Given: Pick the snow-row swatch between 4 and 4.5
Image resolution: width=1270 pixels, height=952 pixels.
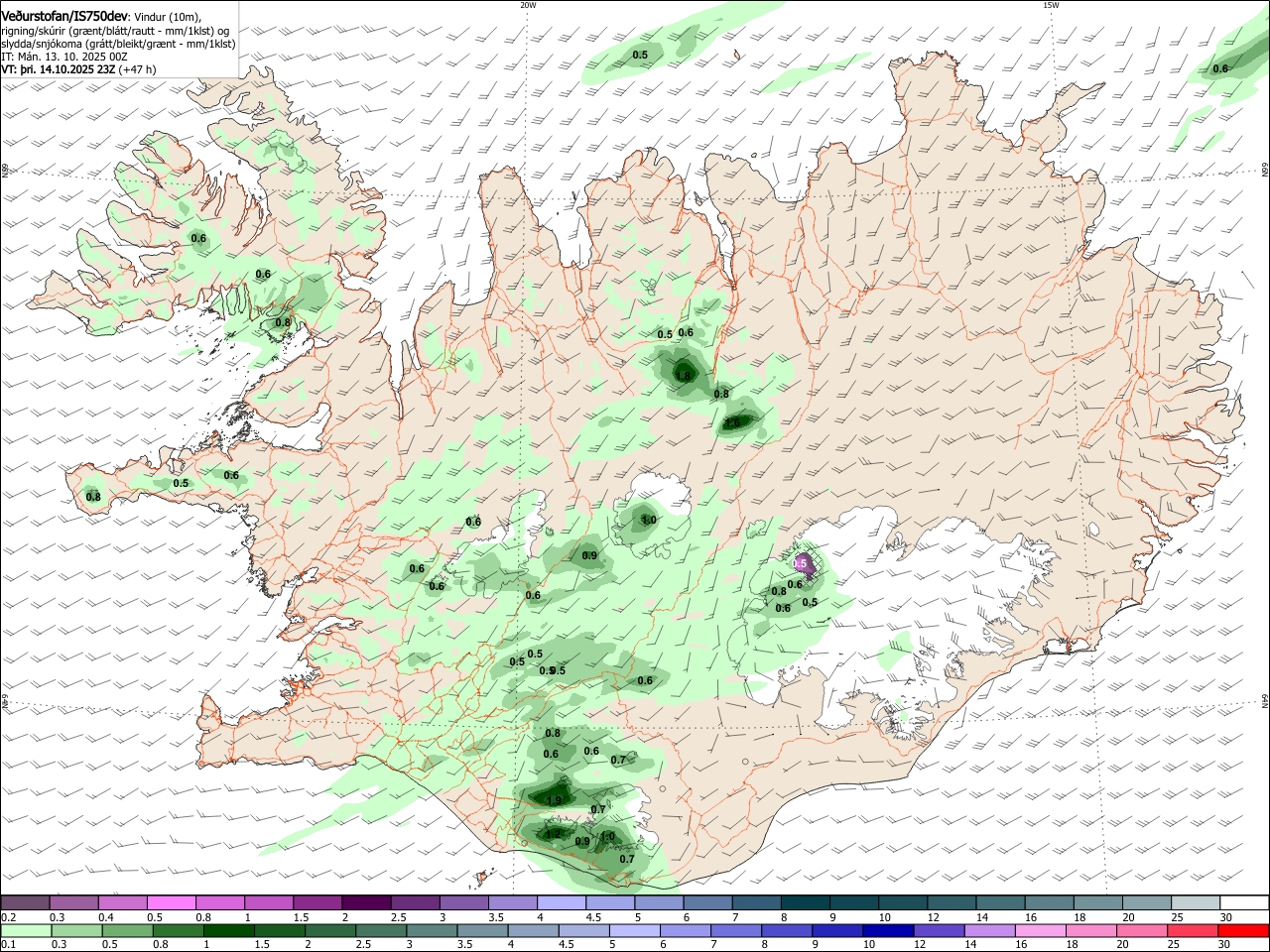Looking at the screenshot, I should (560, 902).
